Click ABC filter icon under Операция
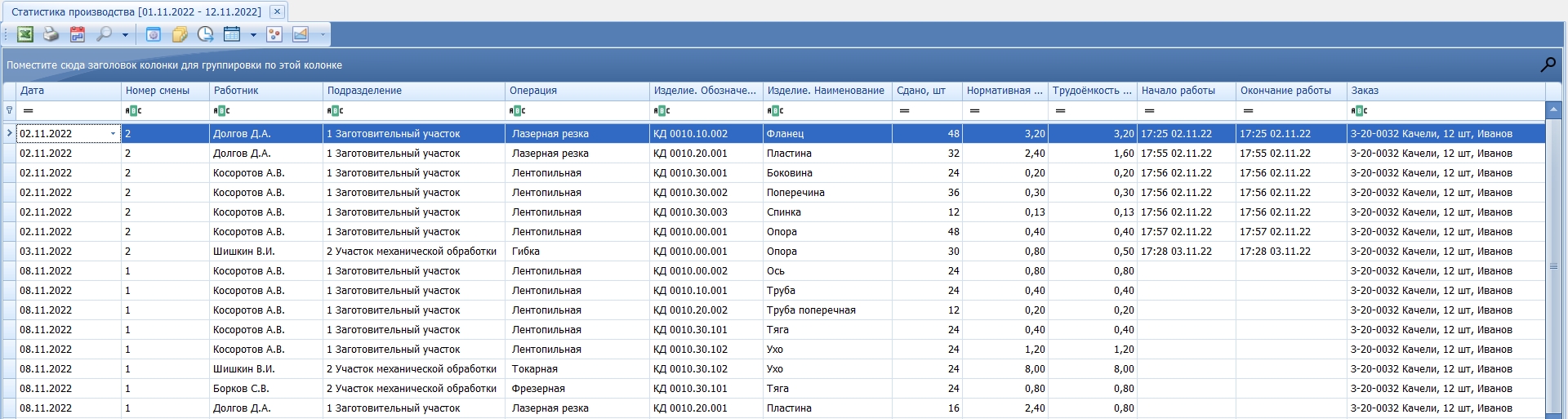The height and width of the screenshot is (419, 1568). coord(517,110)
